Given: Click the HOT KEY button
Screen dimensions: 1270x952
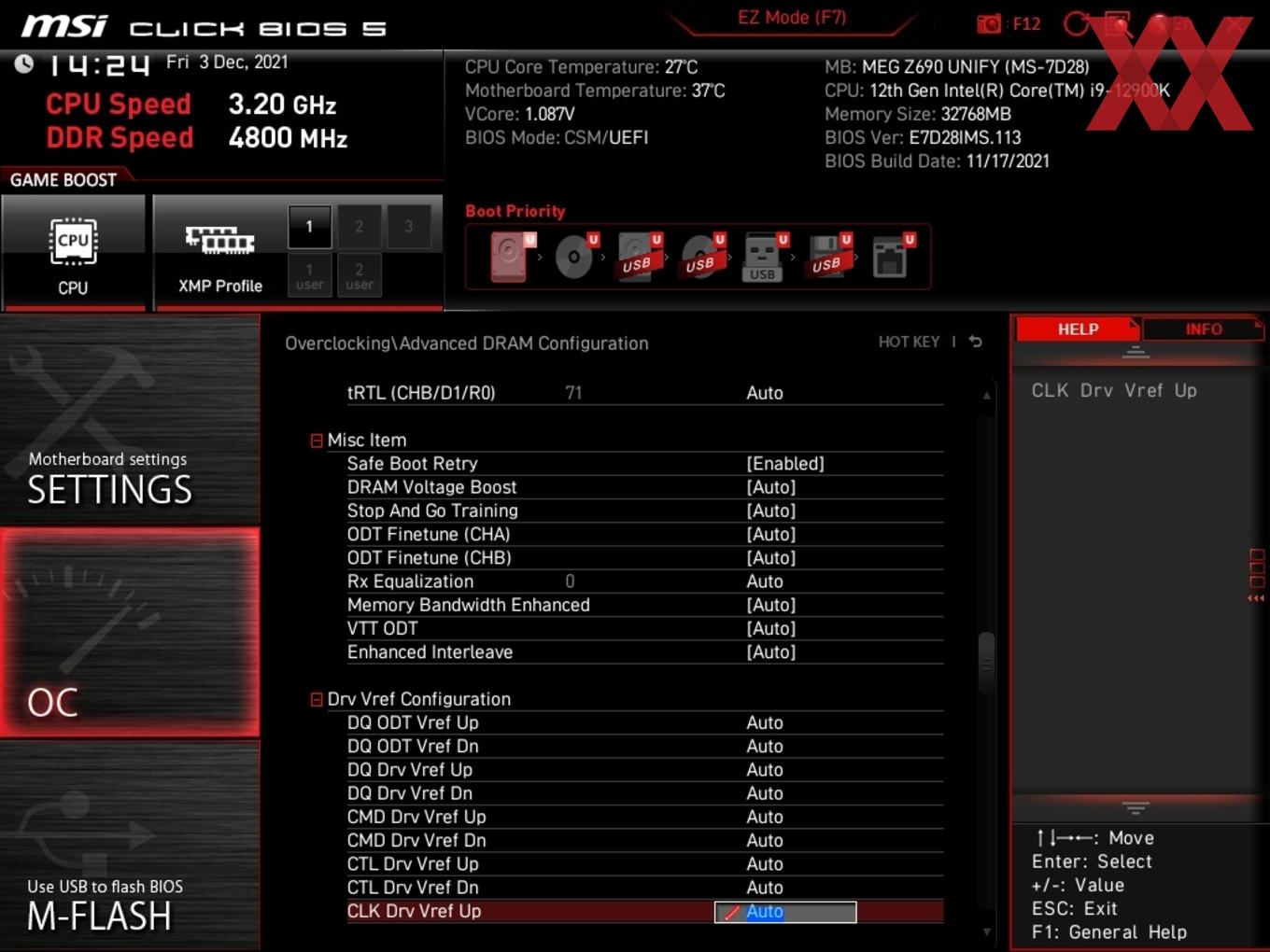Looking at the screenshot, I should click(x=909, y=342).
